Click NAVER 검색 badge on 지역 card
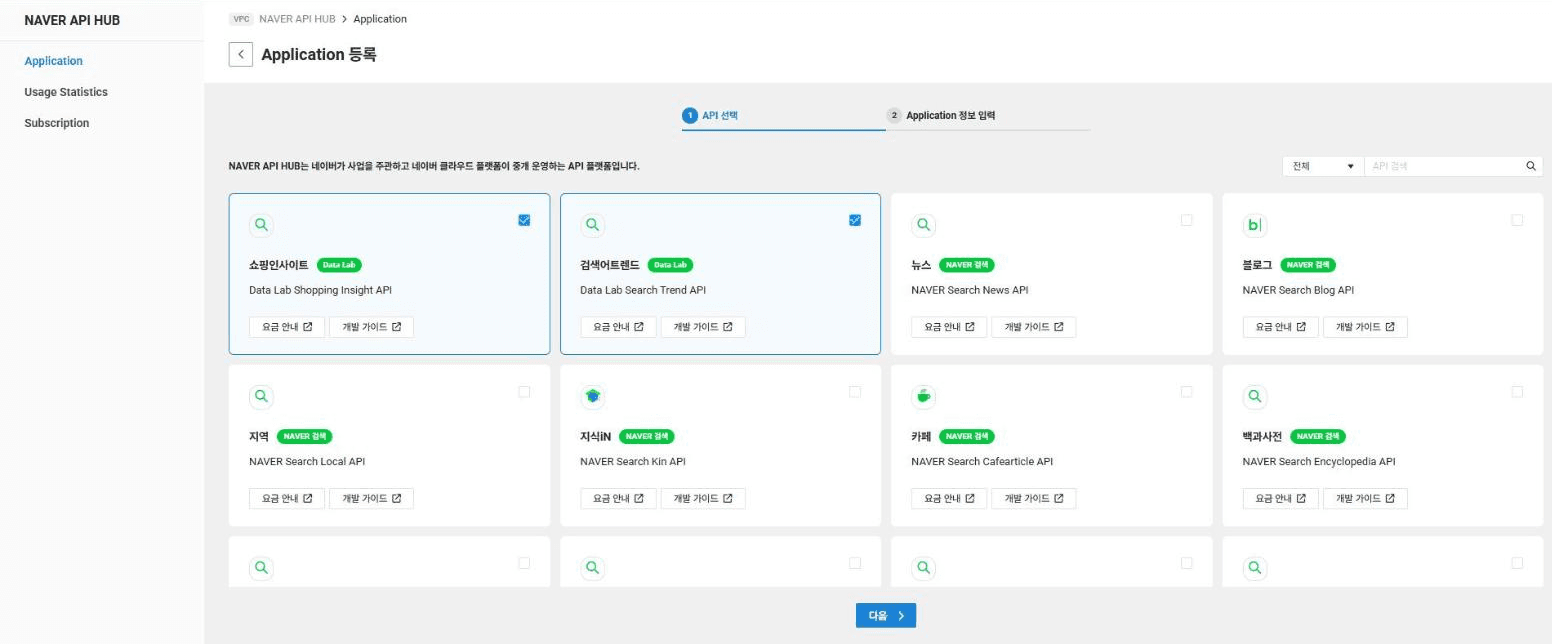This screenshot has width=1552, height=644. click(x=304, y=436)
